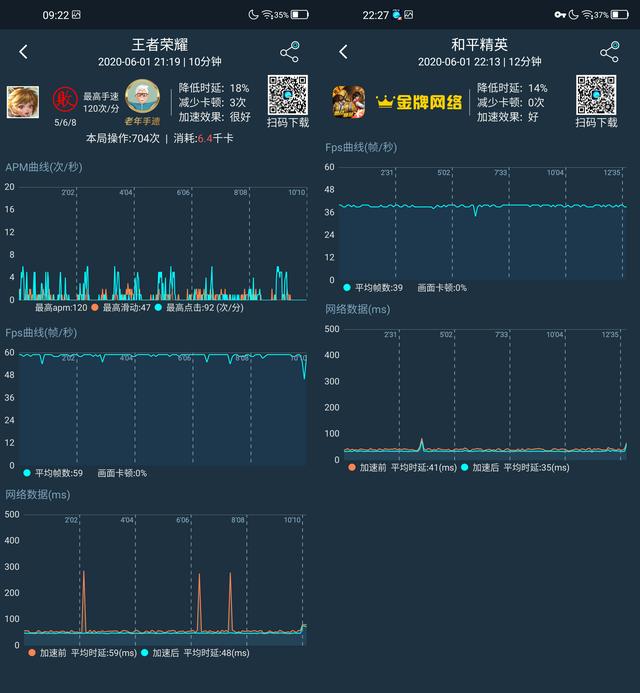Tap 本局操作:704次 text
640x693 pixels.
pyautogui.click(x=123, y=138)
